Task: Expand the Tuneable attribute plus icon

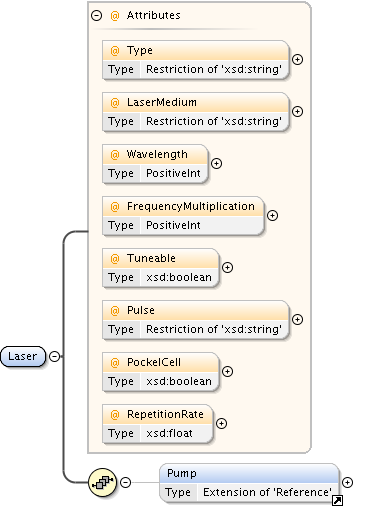Action: coord(227,268)
